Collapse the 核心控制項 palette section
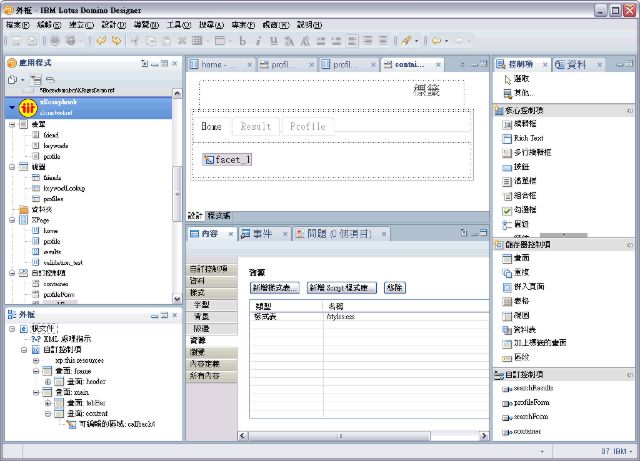The width and height of the screenshot is (640, 461). (498, 110)
